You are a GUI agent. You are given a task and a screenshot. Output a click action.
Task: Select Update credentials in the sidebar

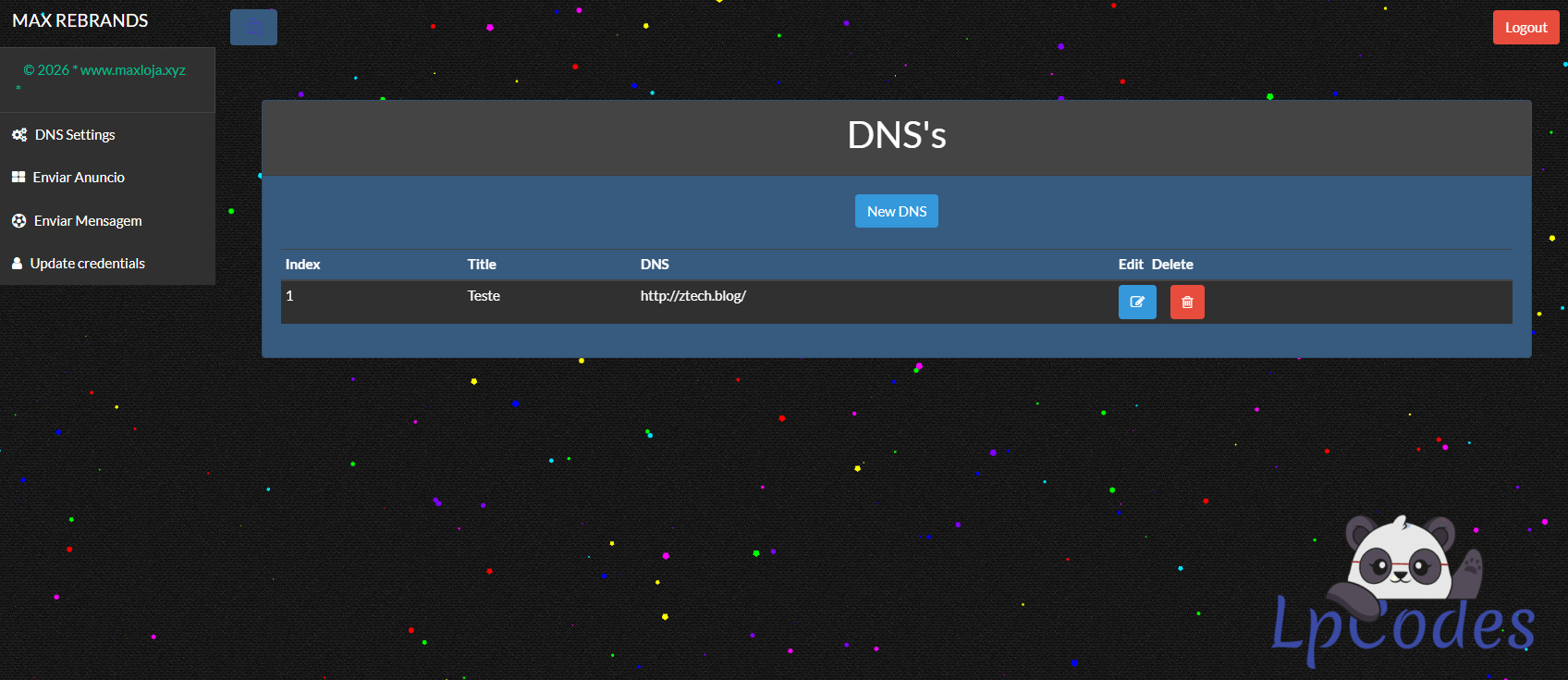(x=87, y=264)
